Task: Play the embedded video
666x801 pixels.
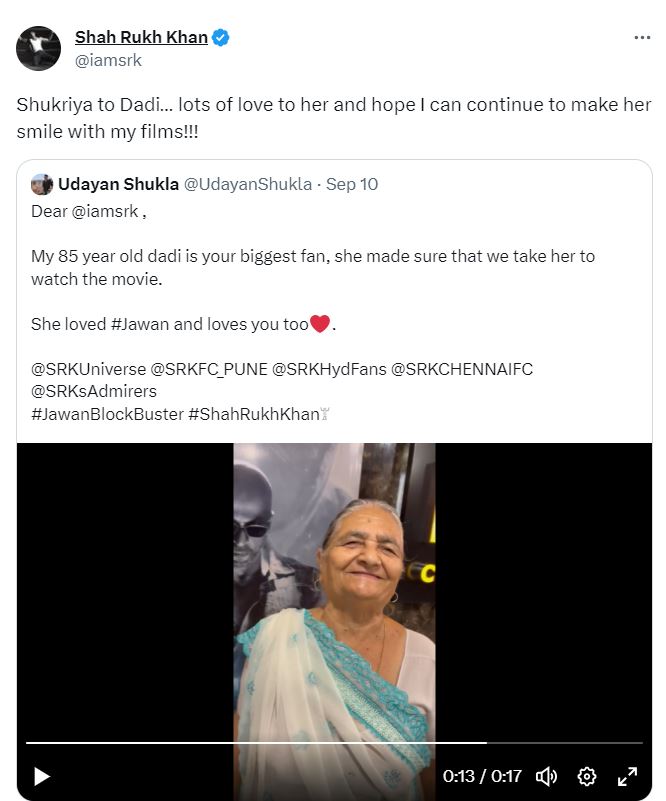Action: click(41, 775)
